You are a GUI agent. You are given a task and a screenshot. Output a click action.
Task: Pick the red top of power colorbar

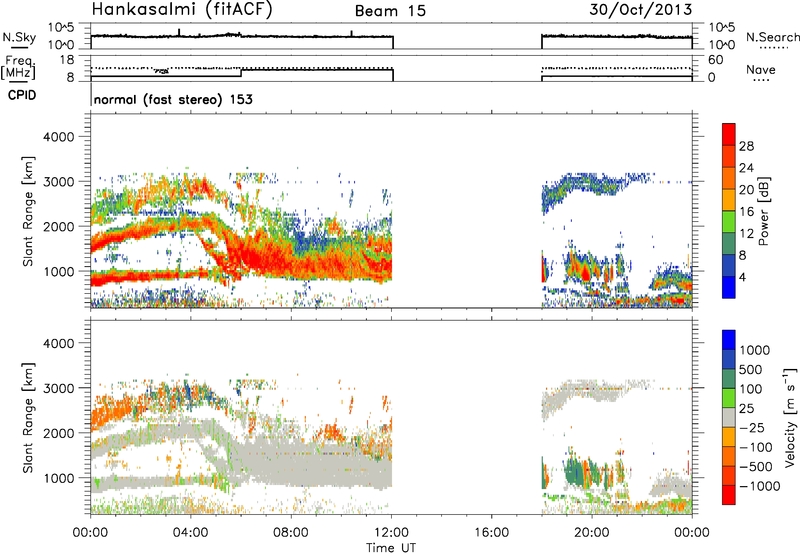coord(729,134)
